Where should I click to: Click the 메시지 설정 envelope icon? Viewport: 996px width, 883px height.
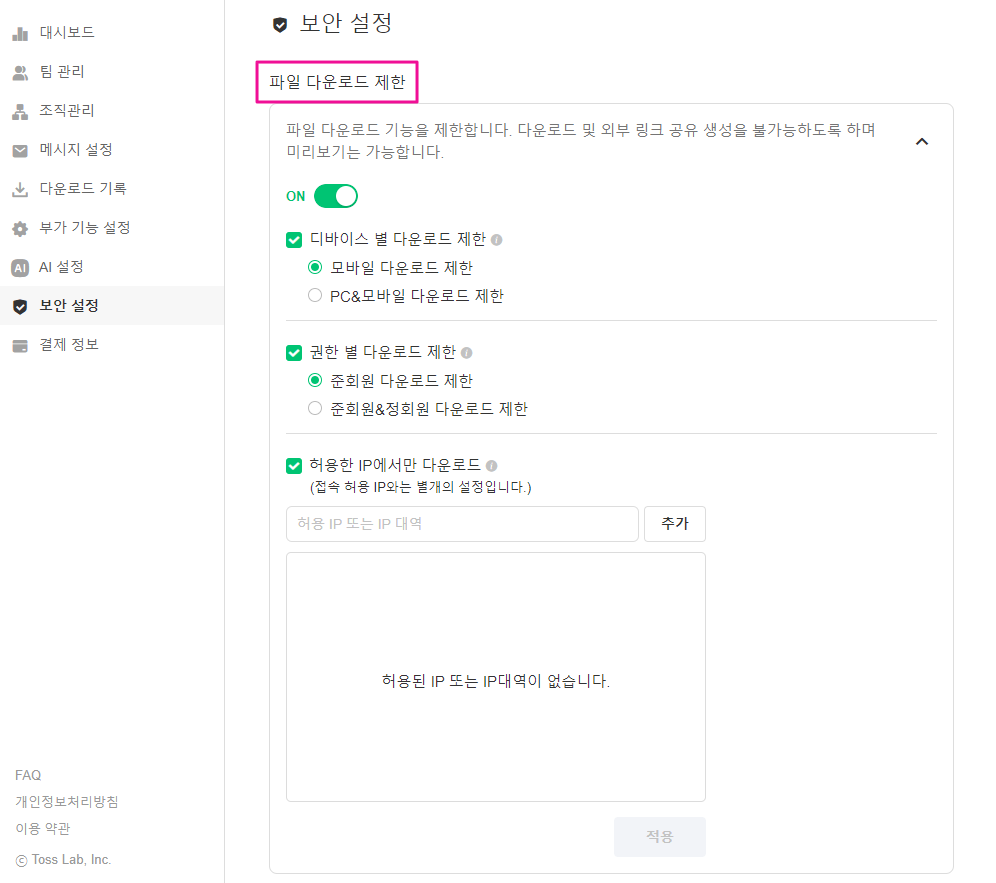tap(20, 150)
